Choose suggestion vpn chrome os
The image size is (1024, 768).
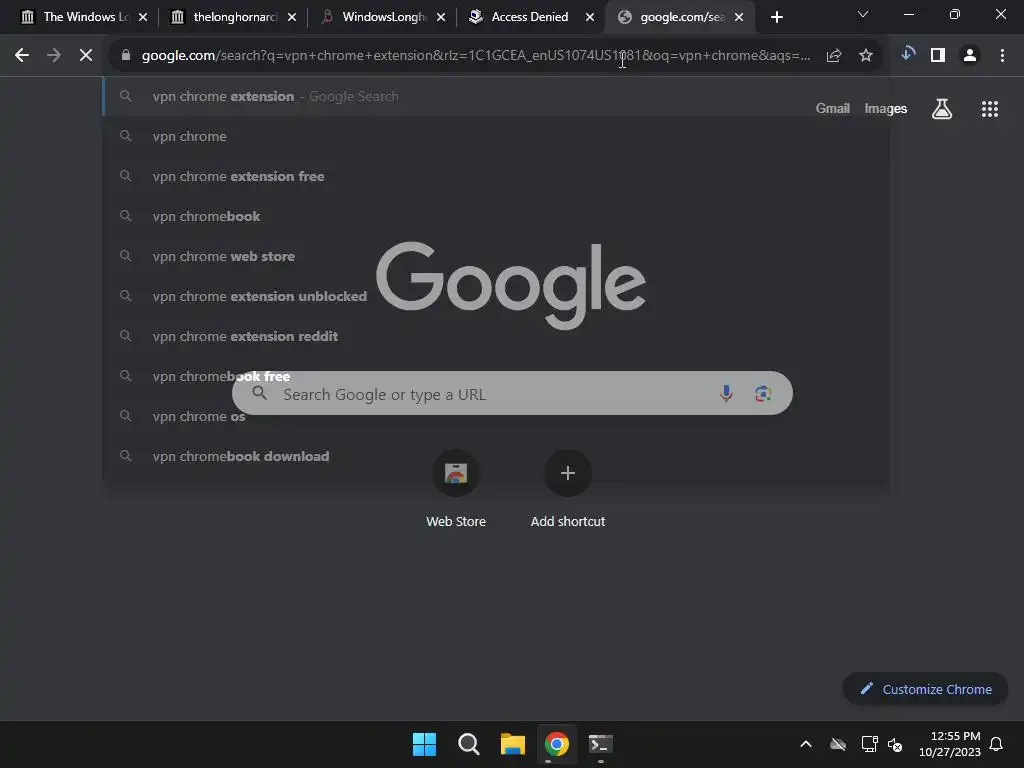pos(496,416)
